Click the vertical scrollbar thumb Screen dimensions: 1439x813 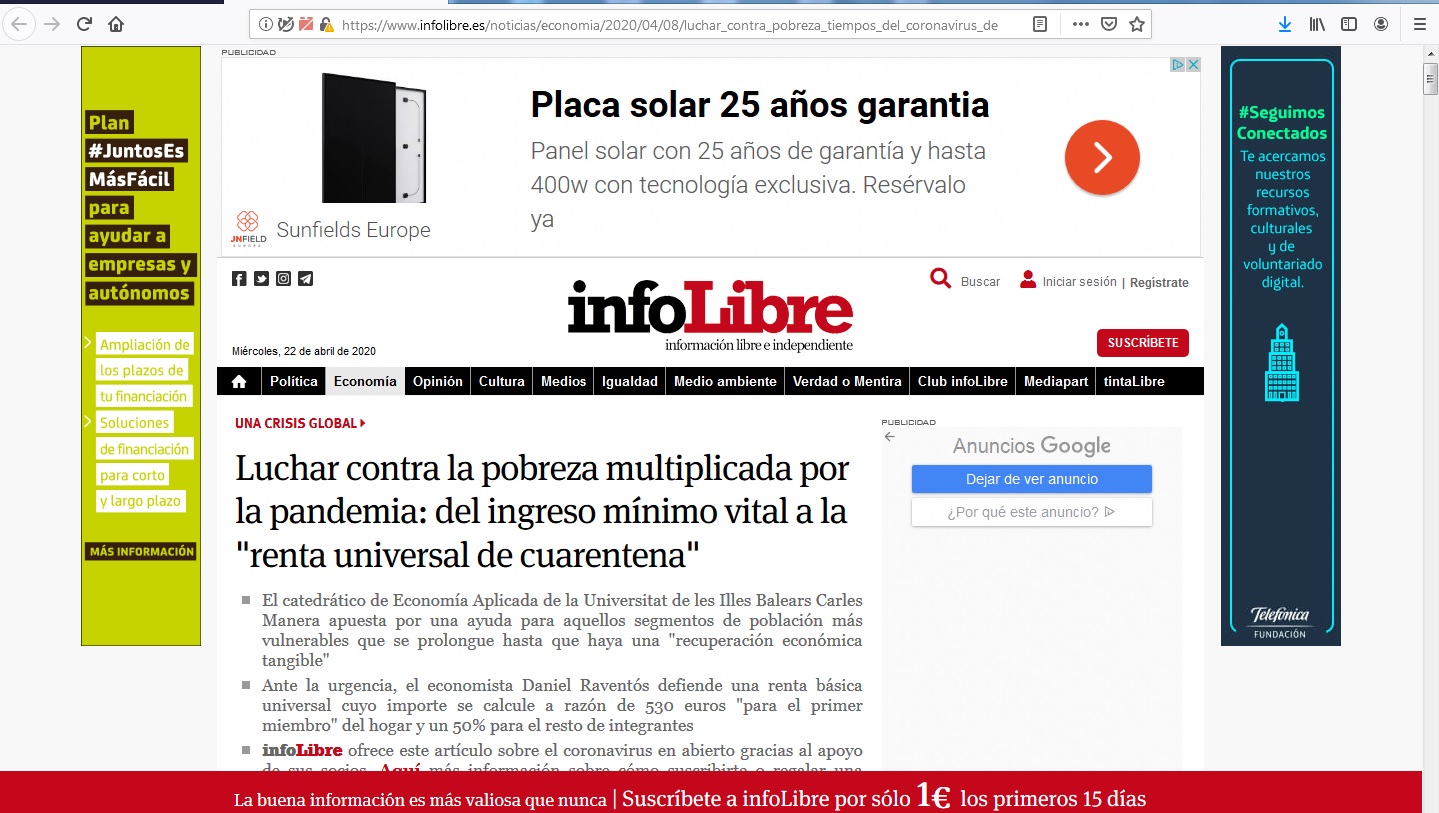pyautogui.click(x=1430, y=78)
